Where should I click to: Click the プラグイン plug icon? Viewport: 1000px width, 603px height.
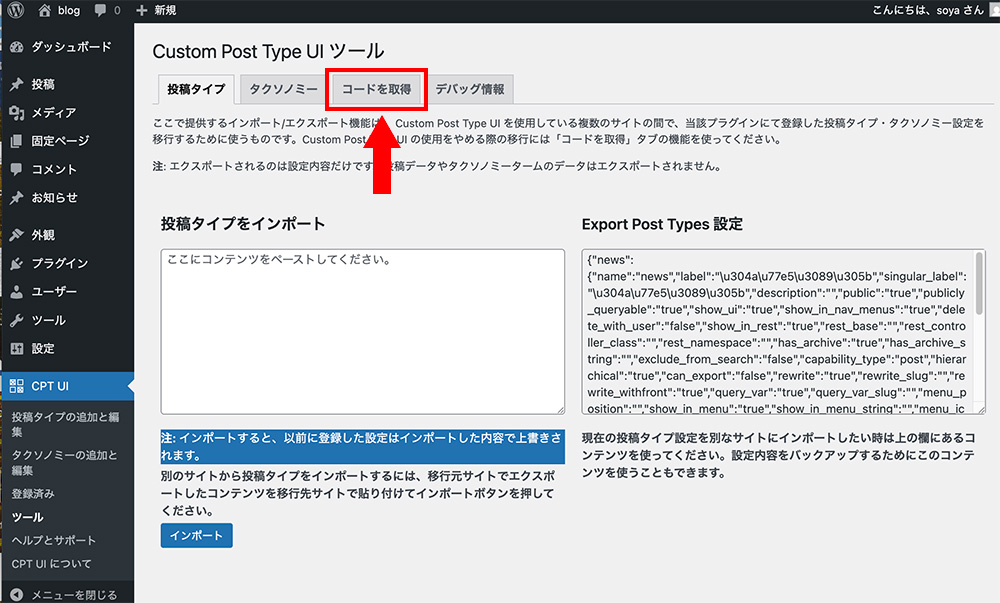point(17,262)
